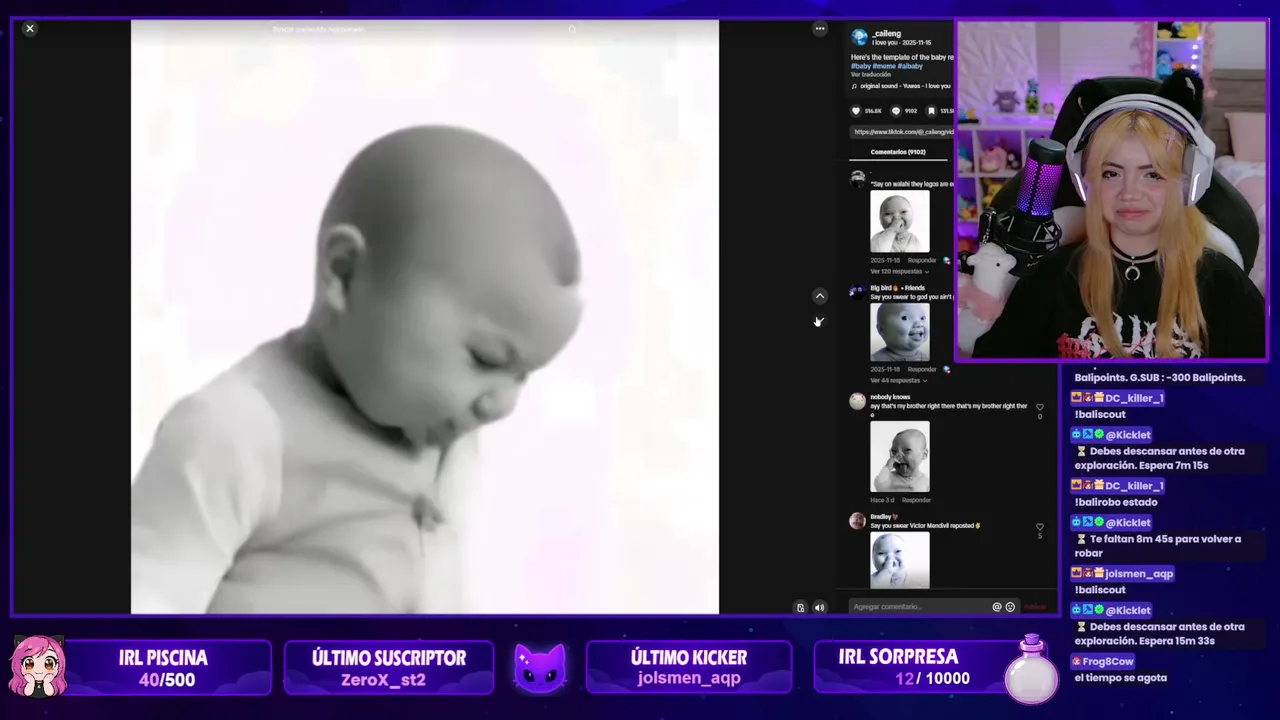Viewport: 1280px width, 720px height.
Task: Open Big bird's comment baby image
Action: click(x=900, y=332)
